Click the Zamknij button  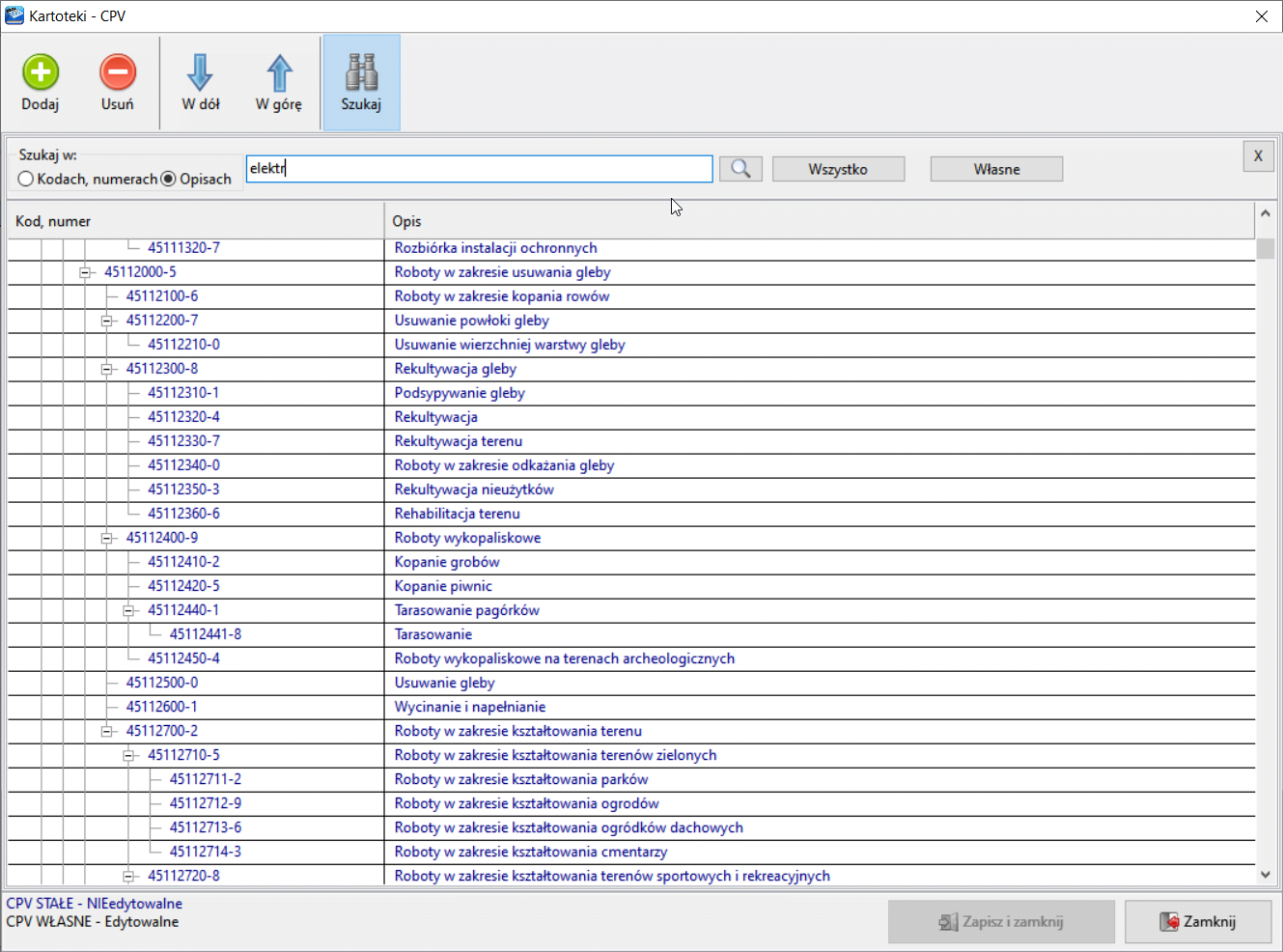[x=1198, y=922]
